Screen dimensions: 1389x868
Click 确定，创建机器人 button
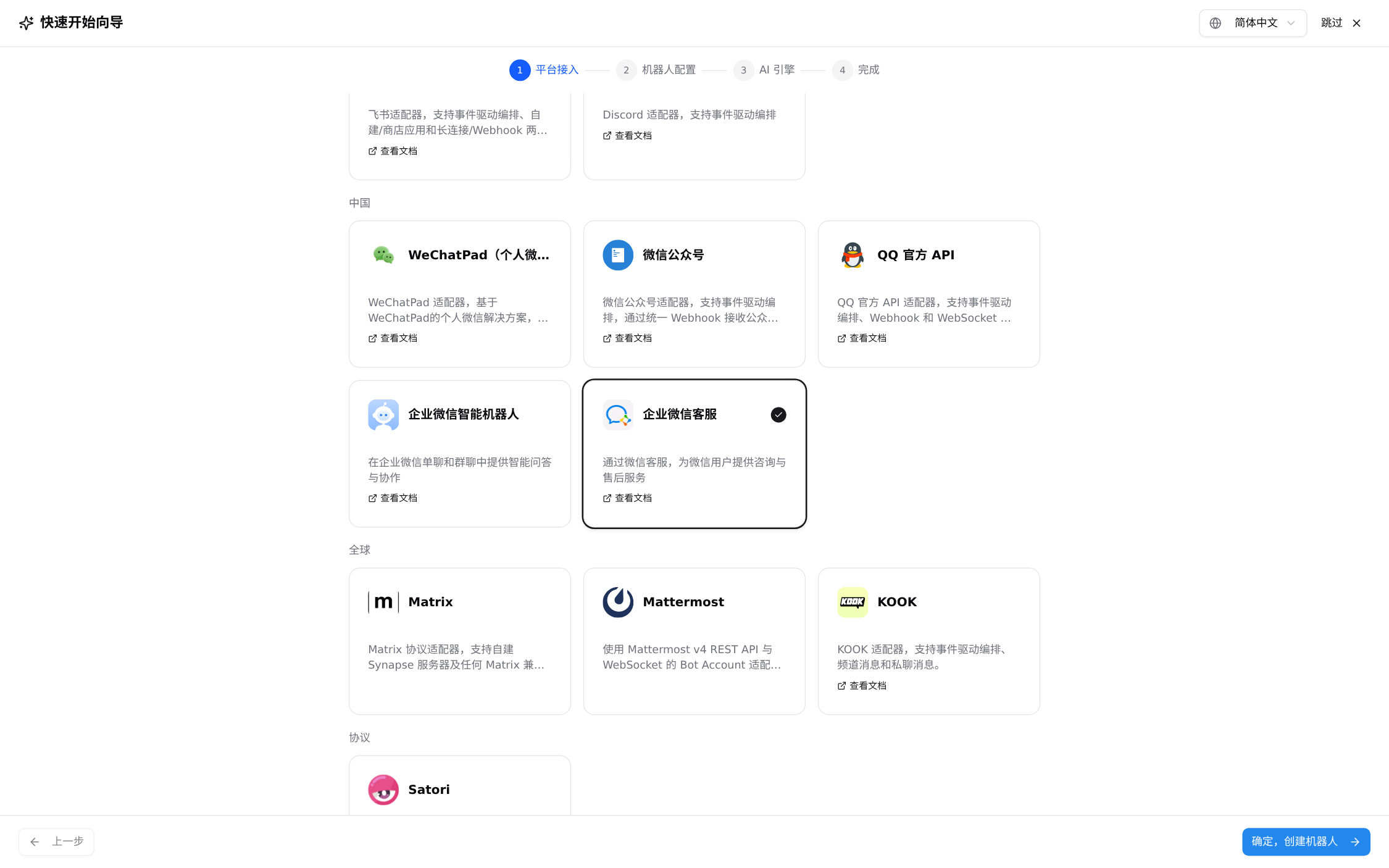tap(1306, 842)
